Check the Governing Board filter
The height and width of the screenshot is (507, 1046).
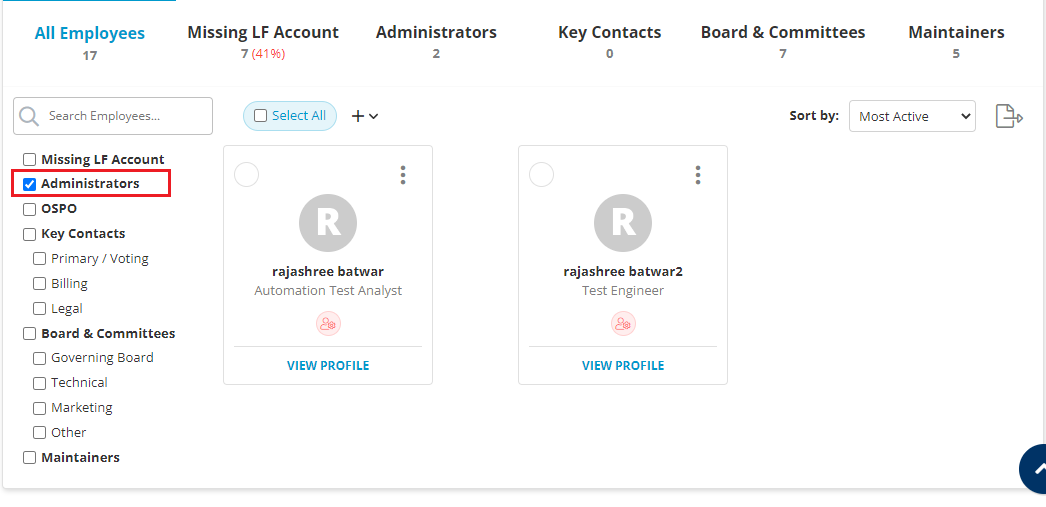tap(40, 358)
